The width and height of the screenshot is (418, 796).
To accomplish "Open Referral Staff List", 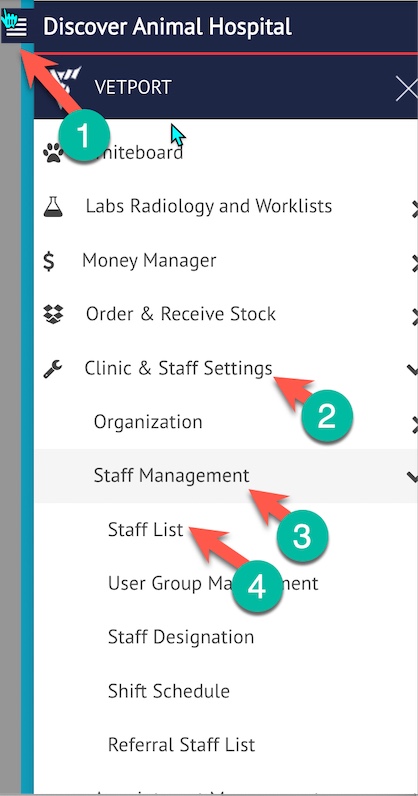I will [x=181, y=745].
